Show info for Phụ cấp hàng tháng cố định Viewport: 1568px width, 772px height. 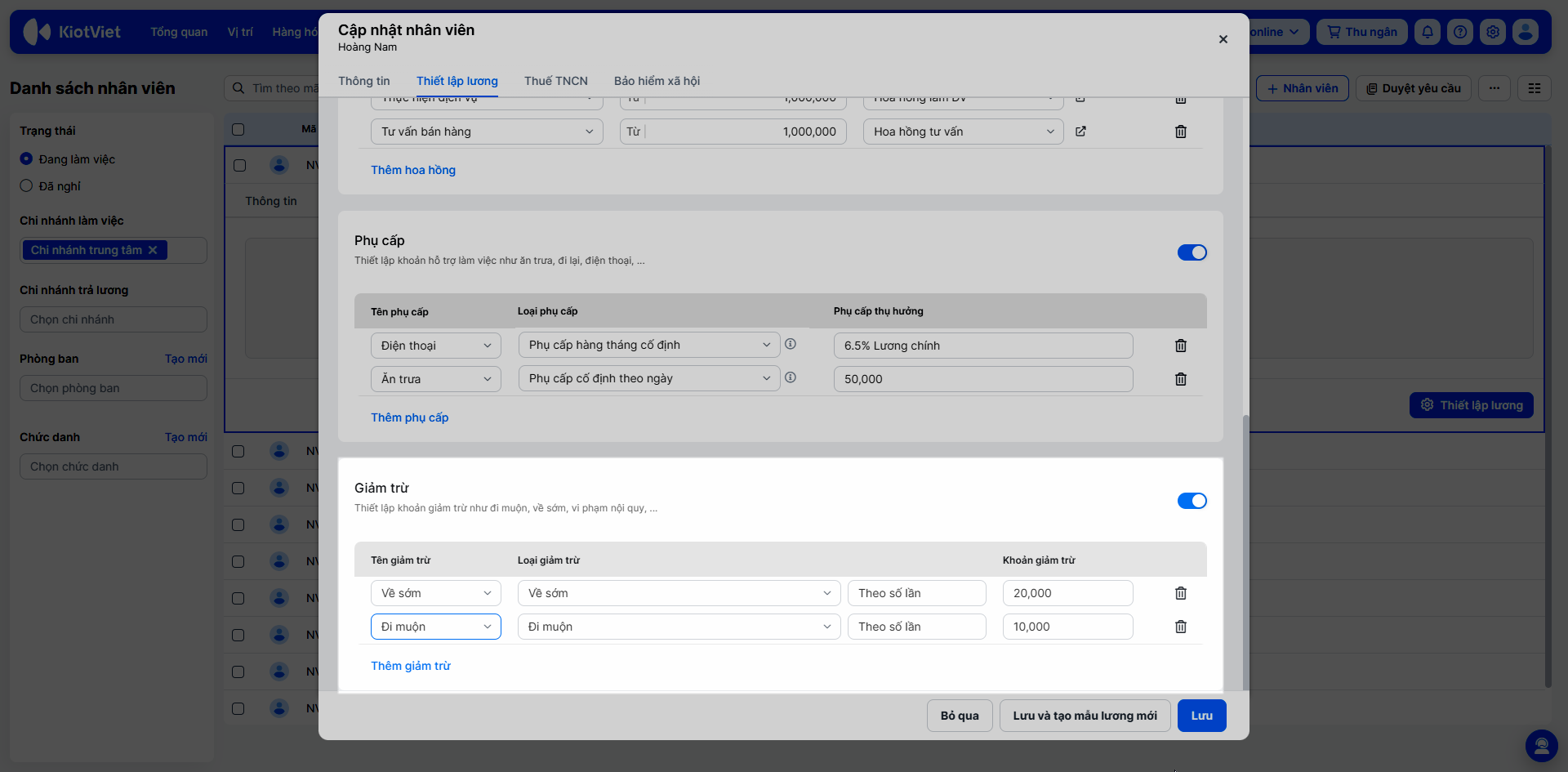click(x=791, y=344)
